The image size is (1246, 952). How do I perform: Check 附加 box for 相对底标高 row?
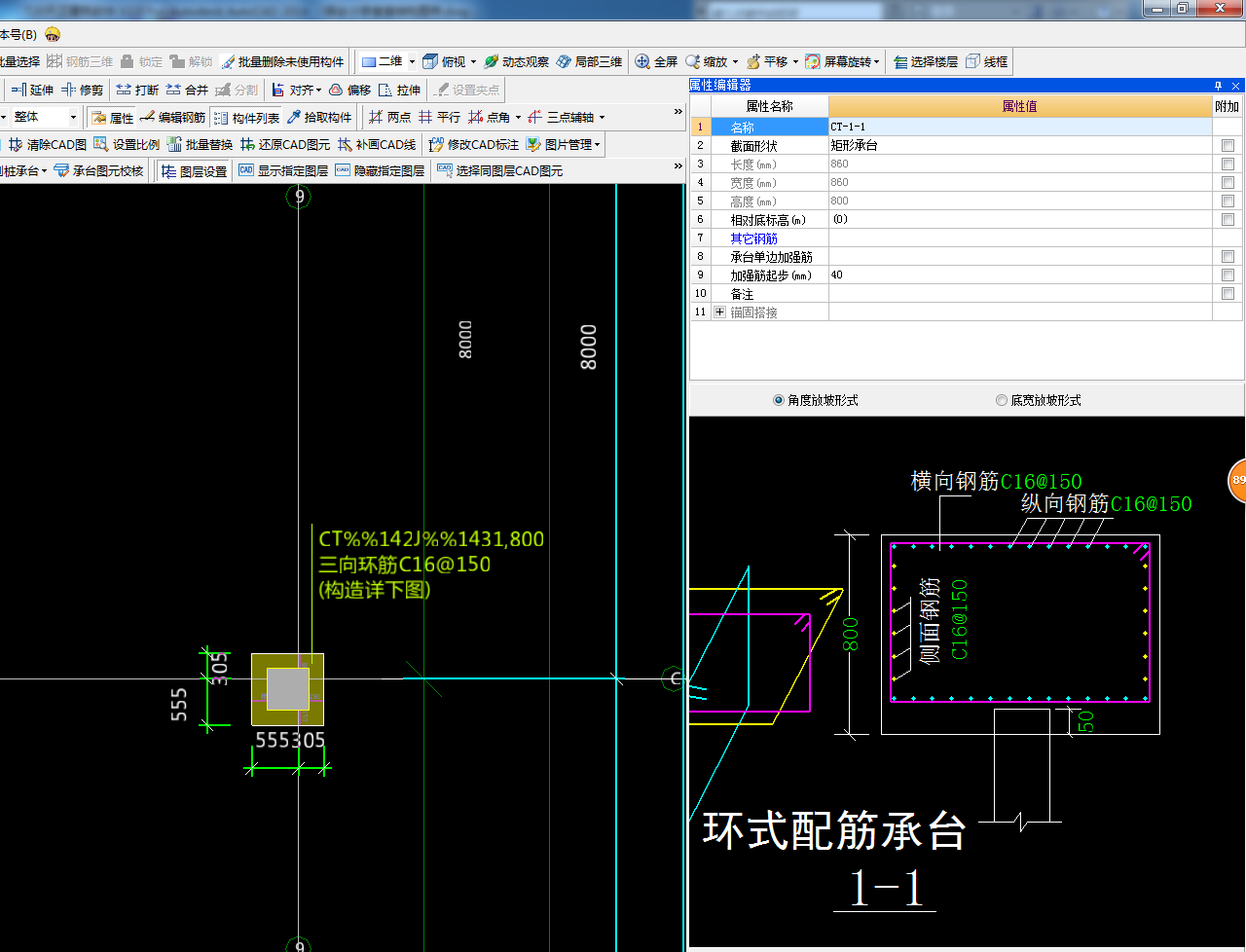[x=1228, y=219]
